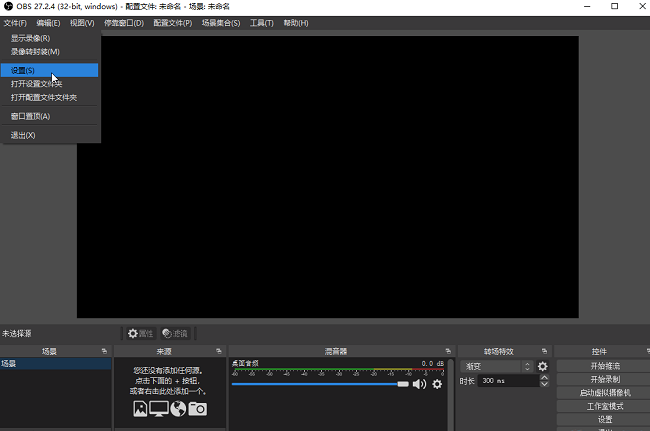Select the scene item in Scenes list
Image resolution: width=650 pixels, height=431 pixels.
(x=55, y=365)
